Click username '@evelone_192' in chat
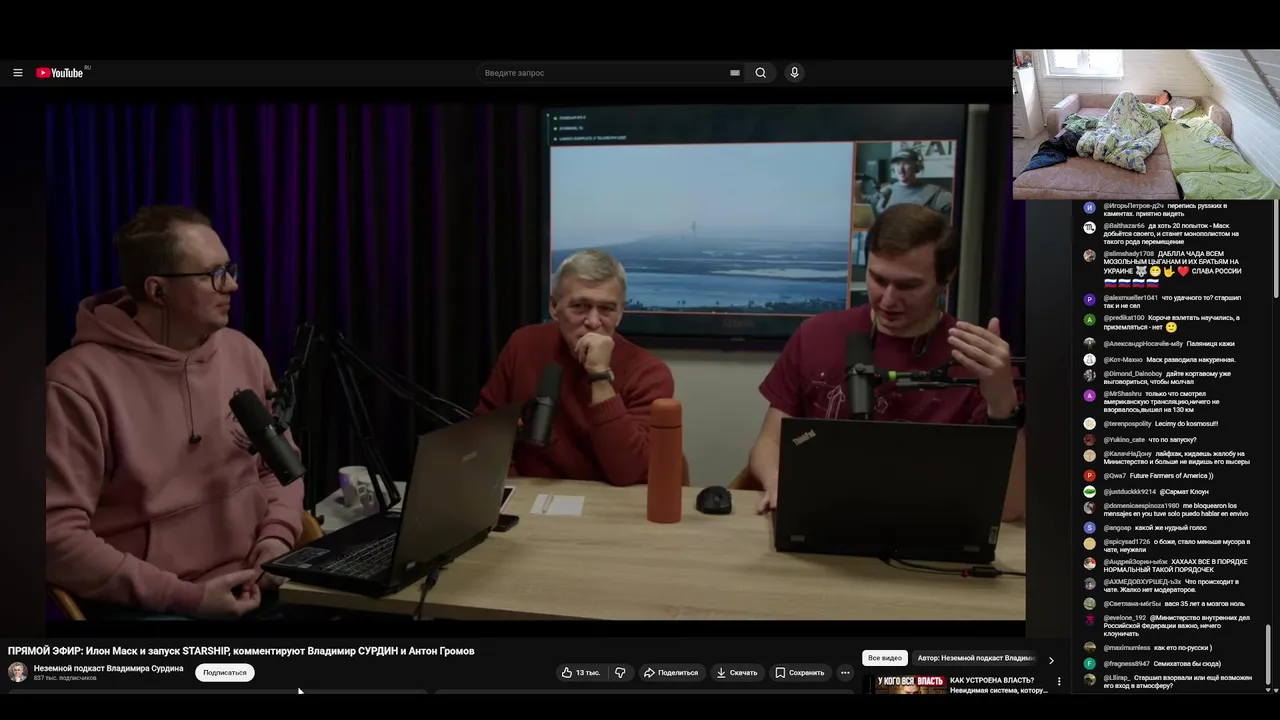The height and width of the screenshot is (720, 1280). [x=1125, y=618]
